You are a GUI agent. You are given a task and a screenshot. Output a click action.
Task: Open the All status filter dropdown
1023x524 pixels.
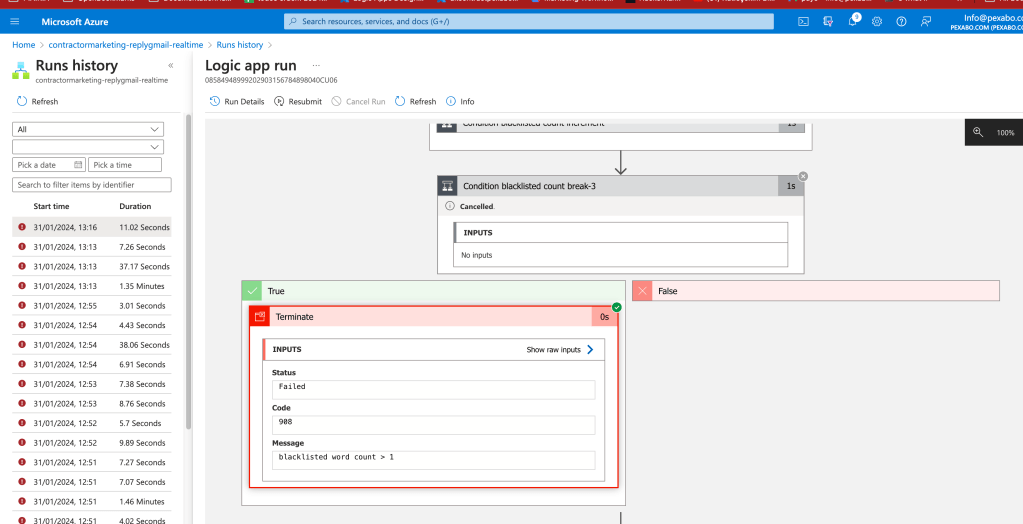pos(88,129)
